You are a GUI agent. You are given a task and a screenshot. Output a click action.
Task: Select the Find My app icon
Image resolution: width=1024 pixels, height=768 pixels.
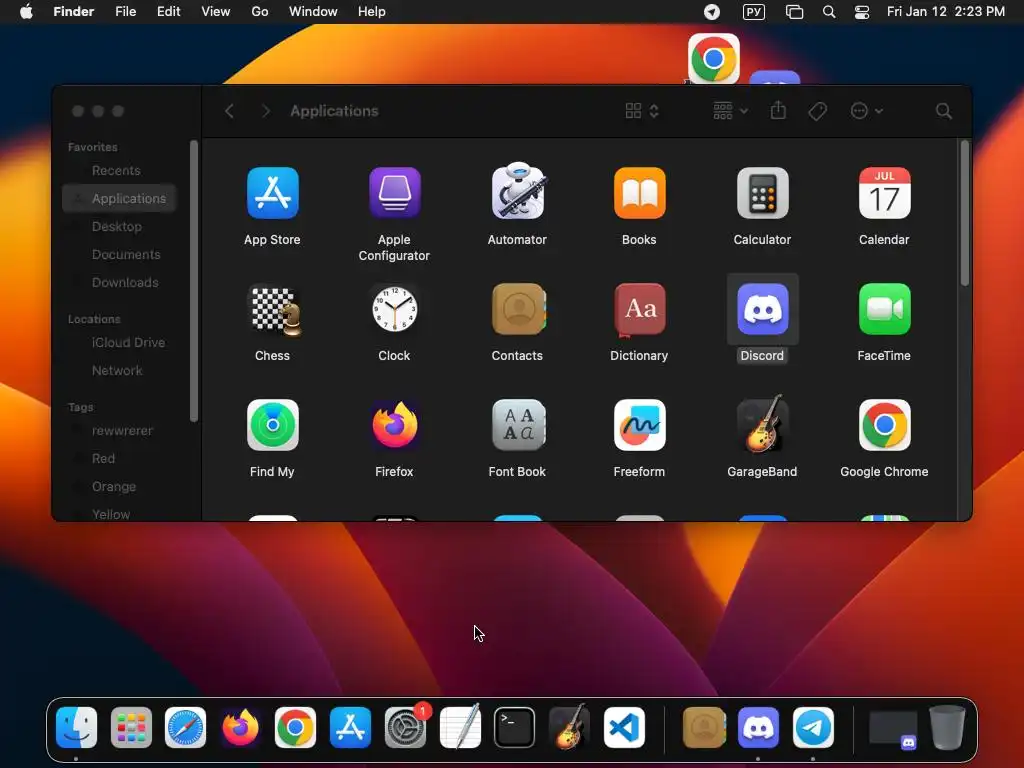pyautogui.click(x=272, y=425)
